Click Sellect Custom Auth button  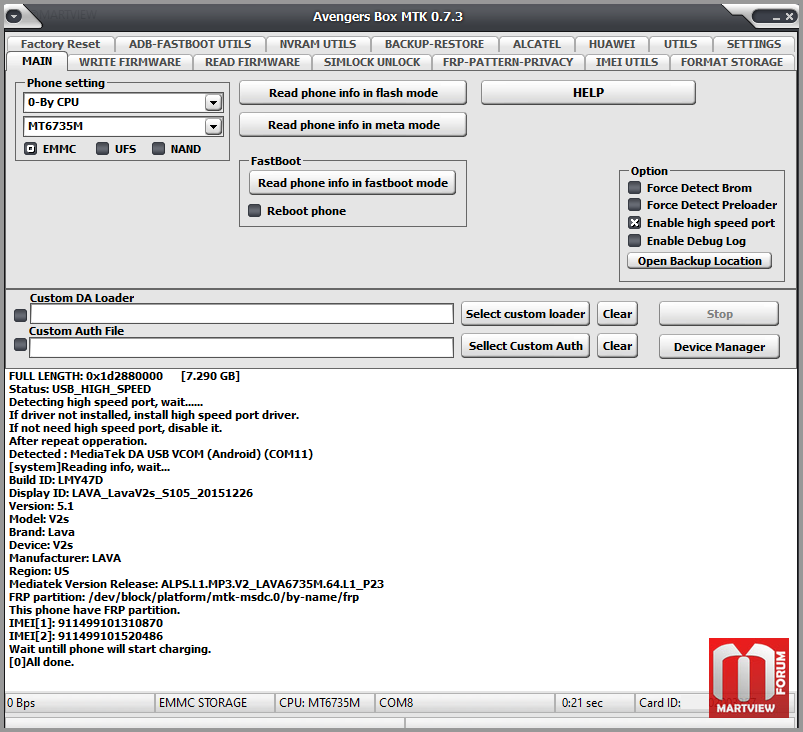pyautogui.click(x=525, y=346)
